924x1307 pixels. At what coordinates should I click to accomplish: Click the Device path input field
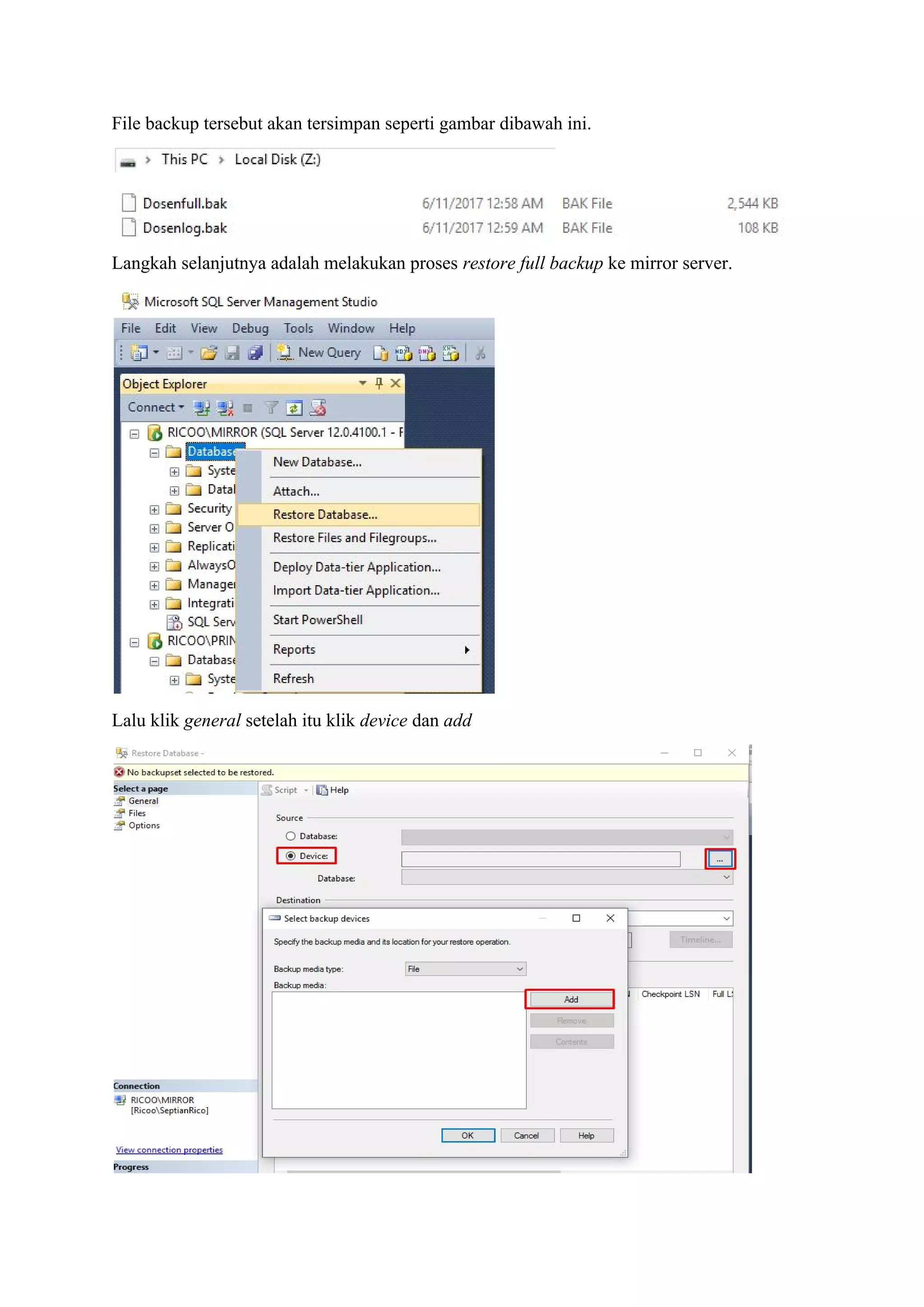pos(541,859)
